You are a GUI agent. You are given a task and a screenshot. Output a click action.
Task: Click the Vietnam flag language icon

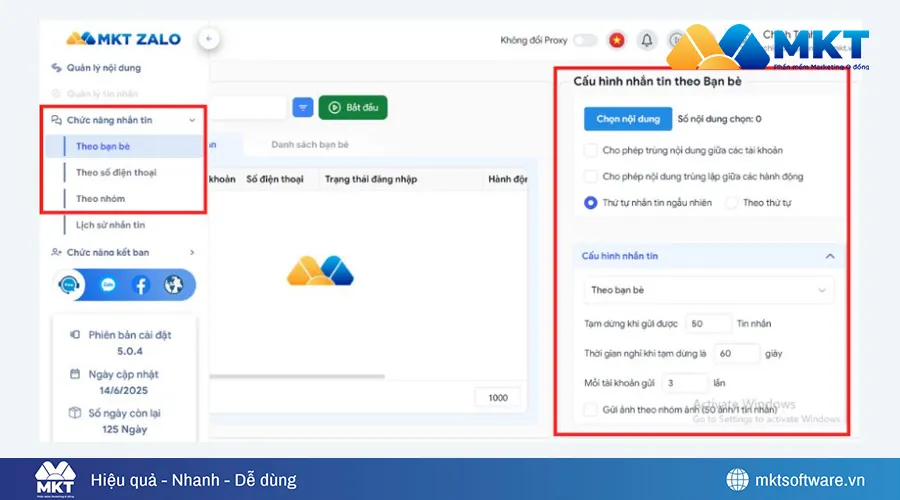[617, 40]
